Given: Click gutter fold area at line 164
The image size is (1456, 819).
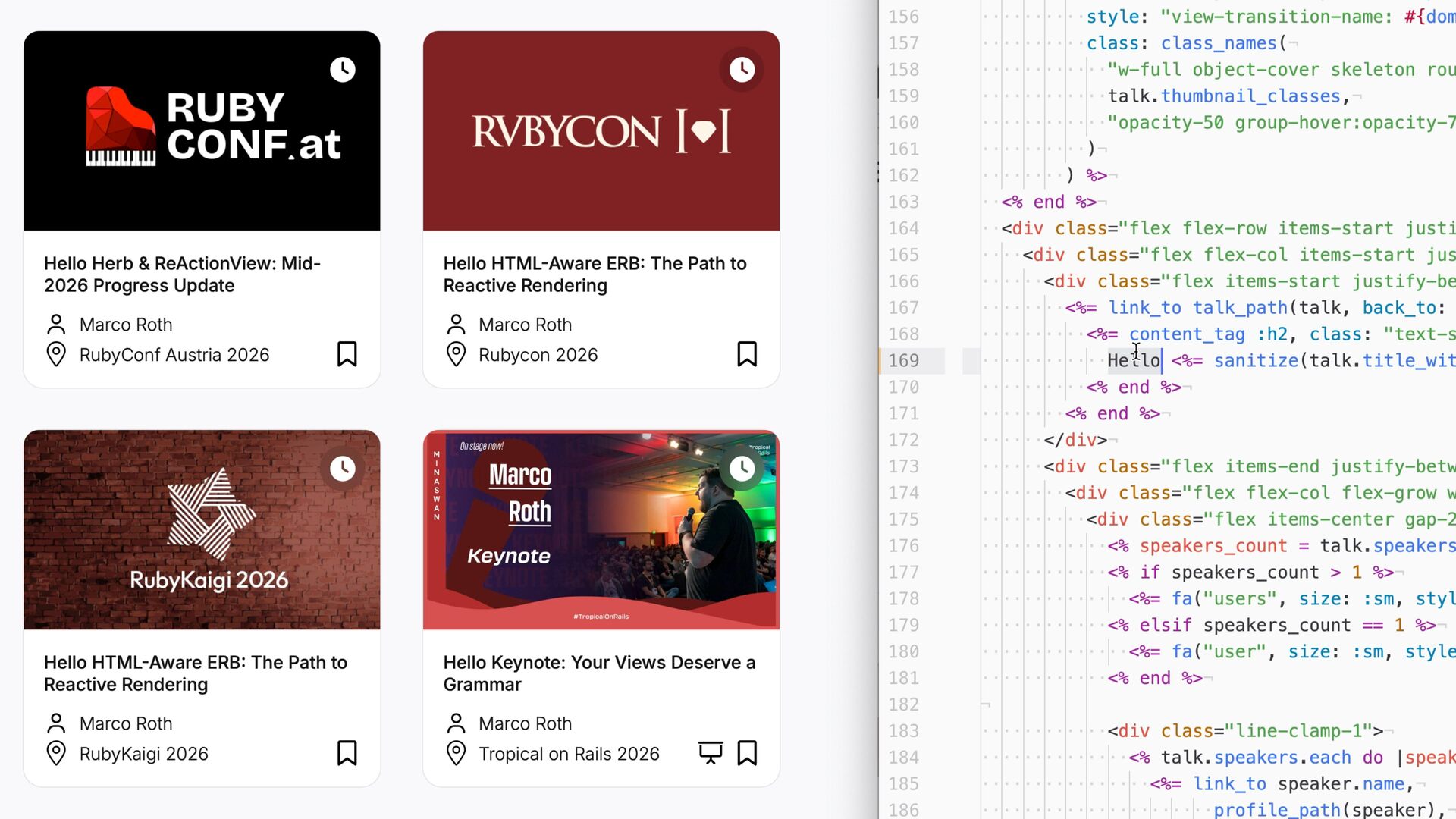Looking at the screenshot, I should (971, 228).
